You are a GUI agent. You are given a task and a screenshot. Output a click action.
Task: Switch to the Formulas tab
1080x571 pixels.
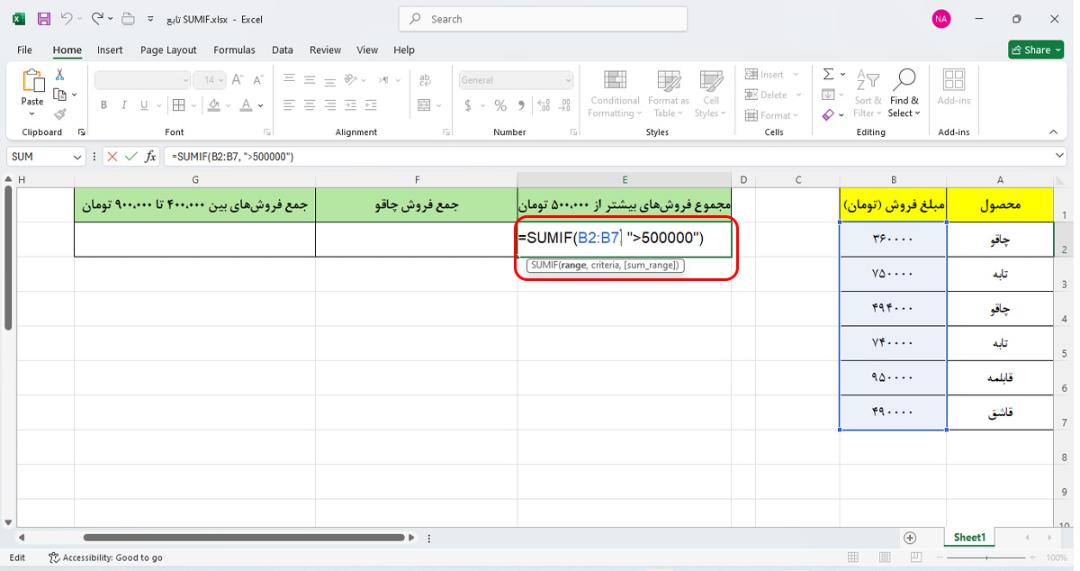pos(234,50)
